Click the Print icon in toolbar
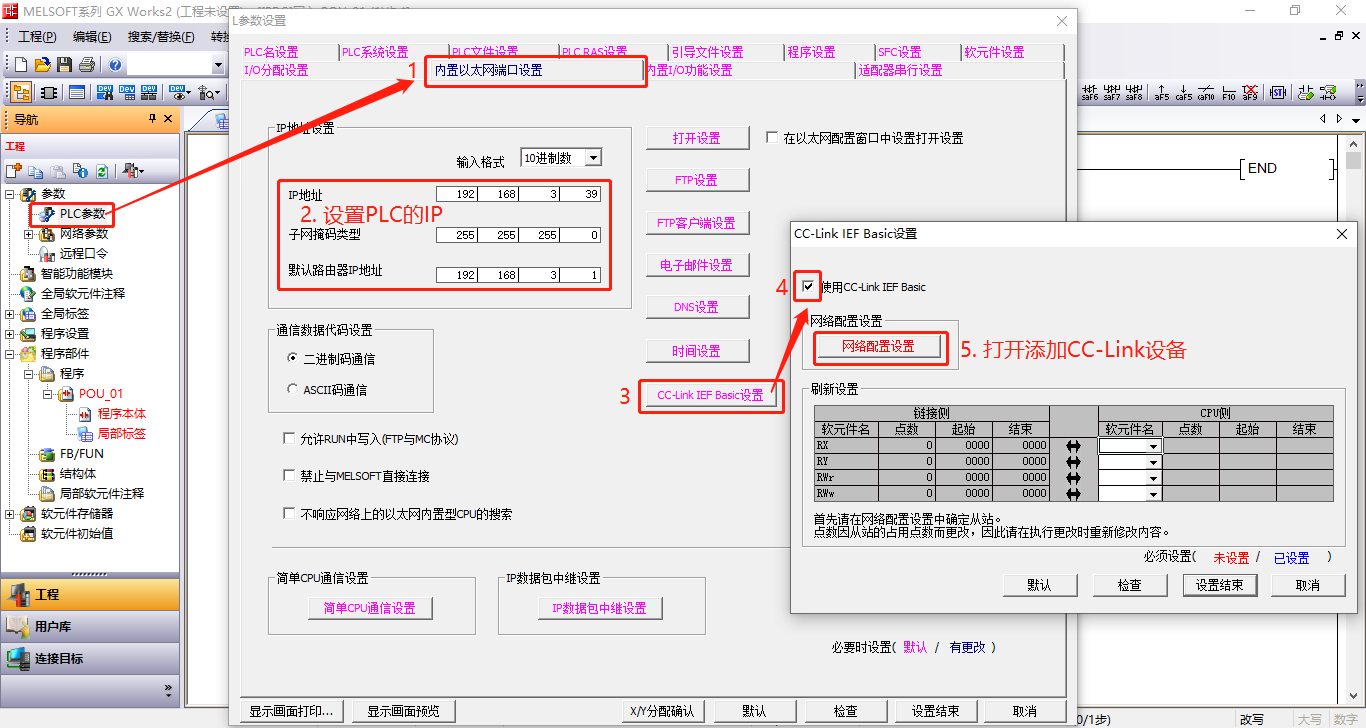The width and height of the screenshot is (1366, 728). click(87, 65)
